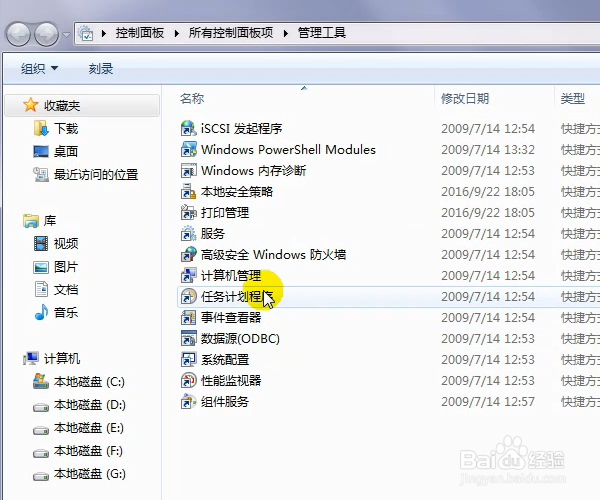Click the control panel icon in address bar
The width and height of the screenshot is (600, 500).
coord(86,33)
